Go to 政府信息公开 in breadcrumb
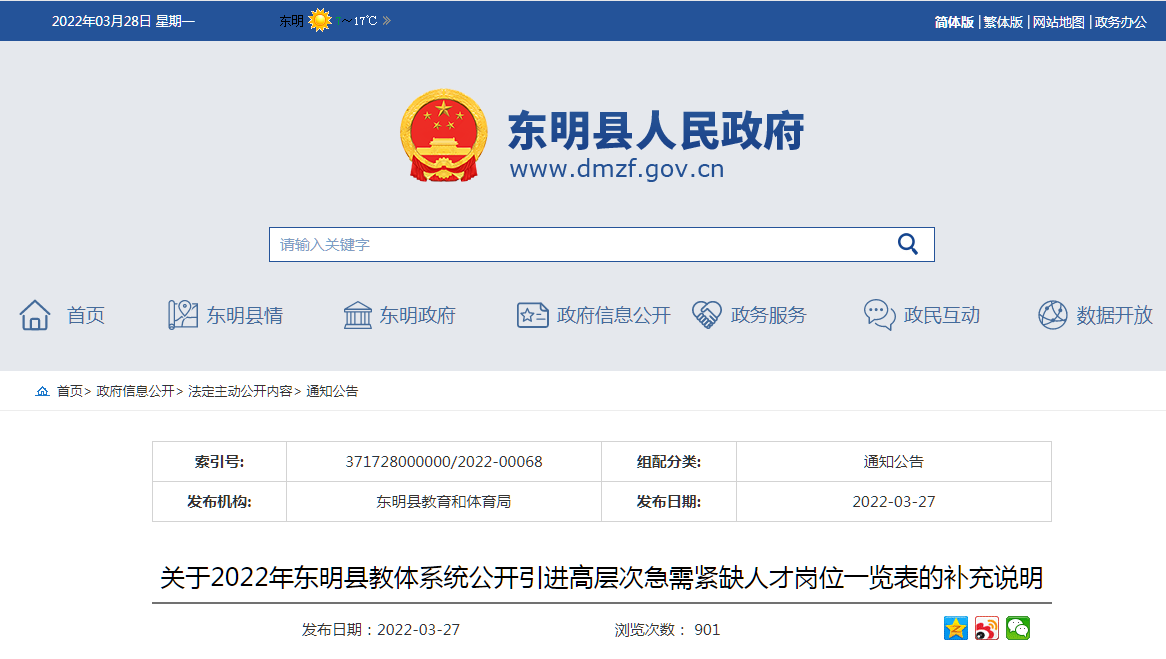This screenshot has width=1166, height=659. (x=135, y=391)
